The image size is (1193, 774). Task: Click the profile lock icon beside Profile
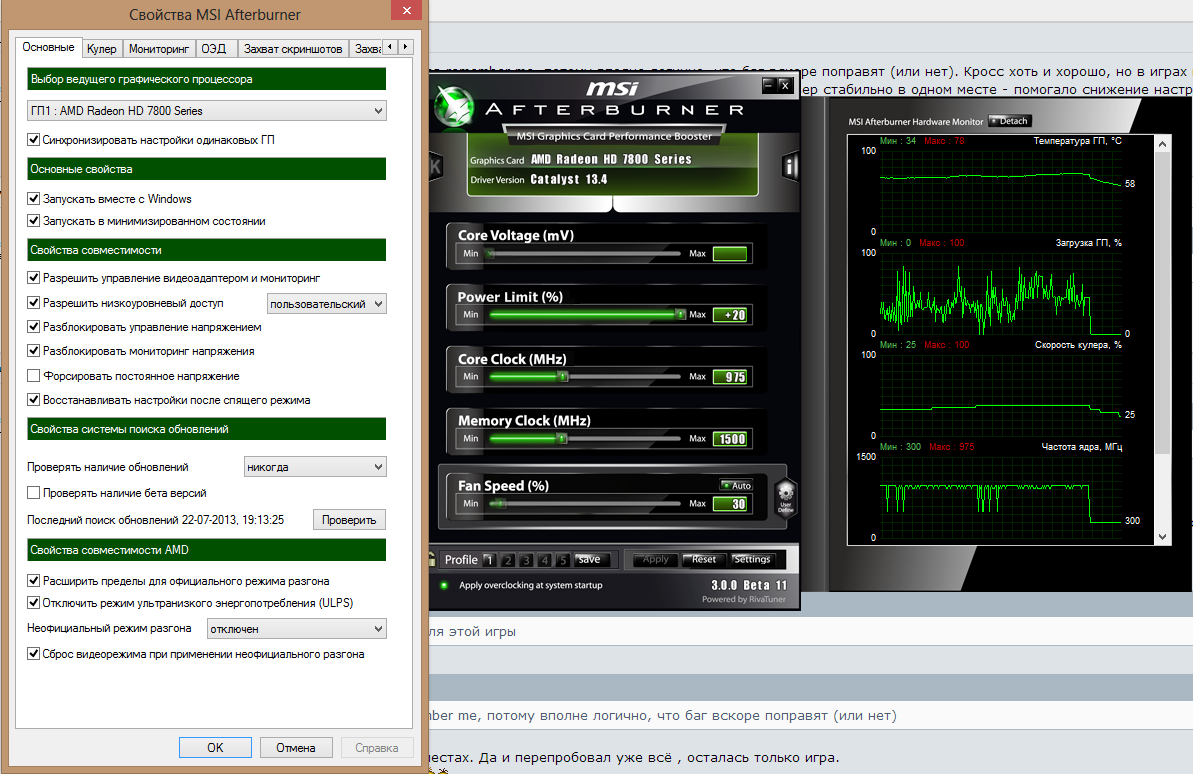(432, 559)
